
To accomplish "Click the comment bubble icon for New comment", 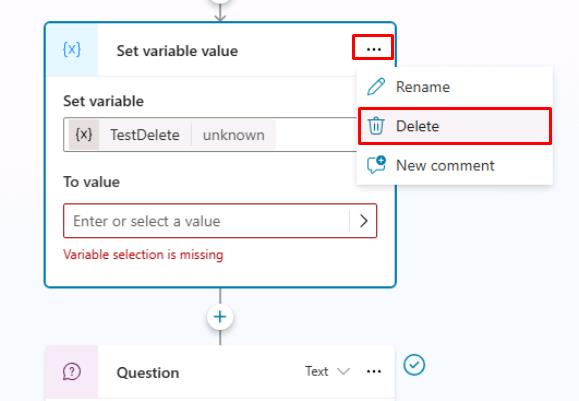I will 376,165.
